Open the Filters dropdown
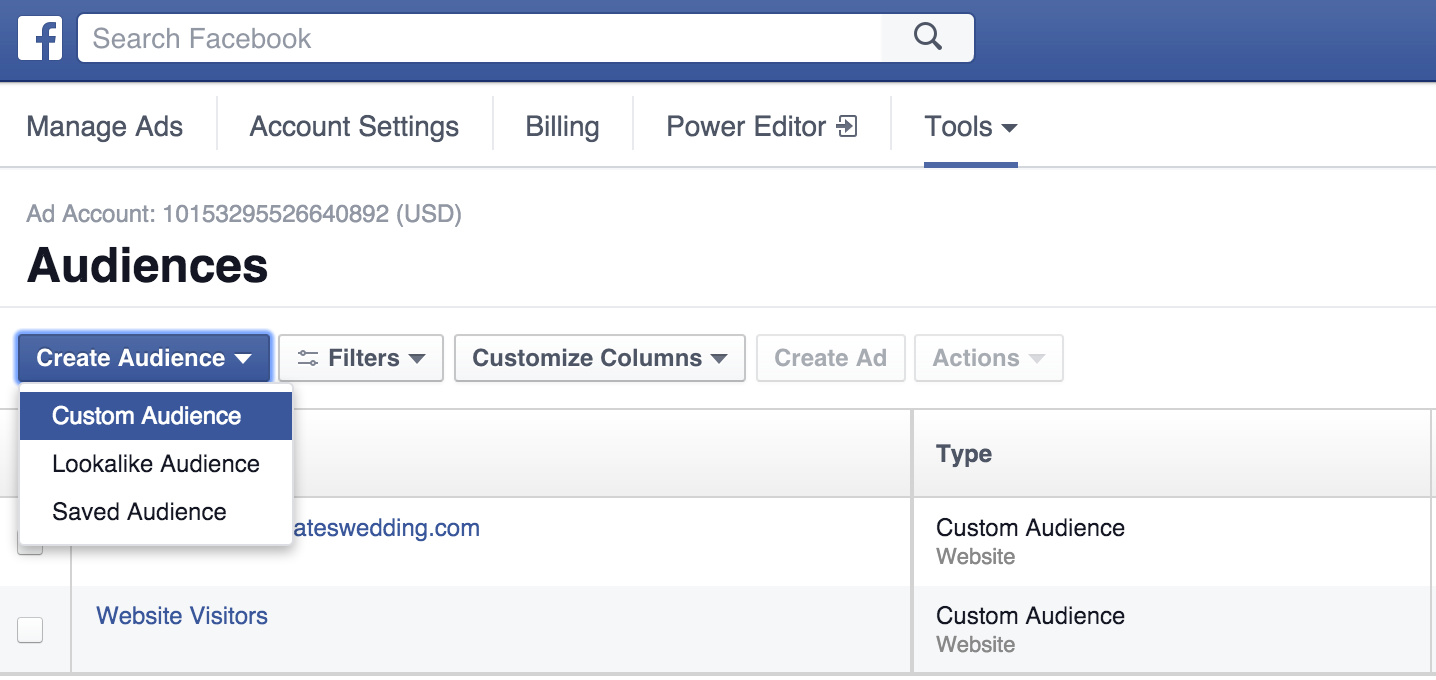The width and height of the screenshot is (1436, 680). 360,357
